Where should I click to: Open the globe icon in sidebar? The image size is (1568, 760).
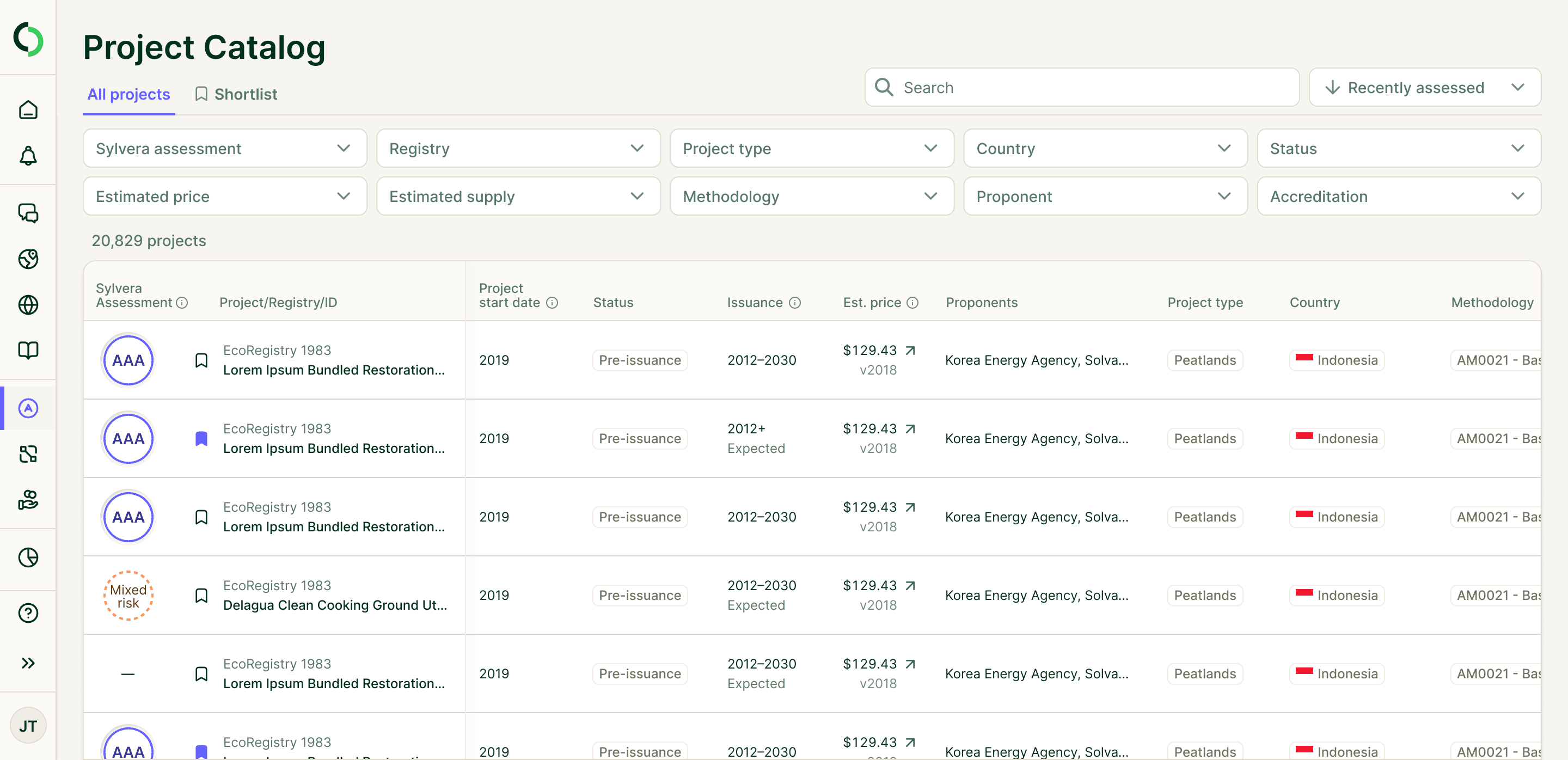pos(28,304)
